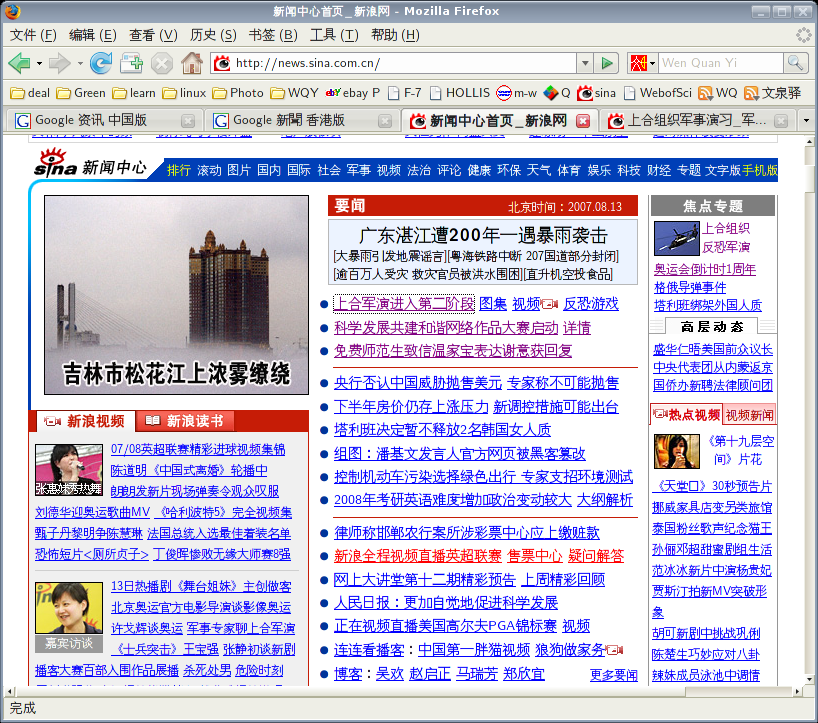Click 更多要闻 link
Image resolution: width=818 pixels, height=723 pixels.
click(x=614, y=675)
